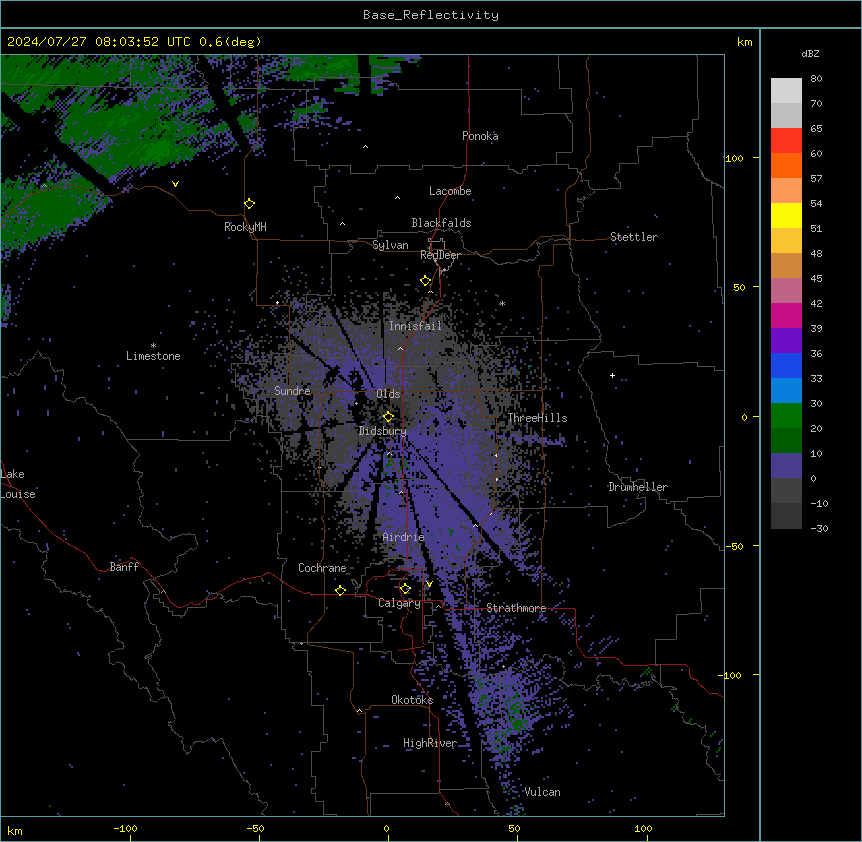Click the yellow diamond marker between Olds and Didsbury

click(x=388, y=416)
